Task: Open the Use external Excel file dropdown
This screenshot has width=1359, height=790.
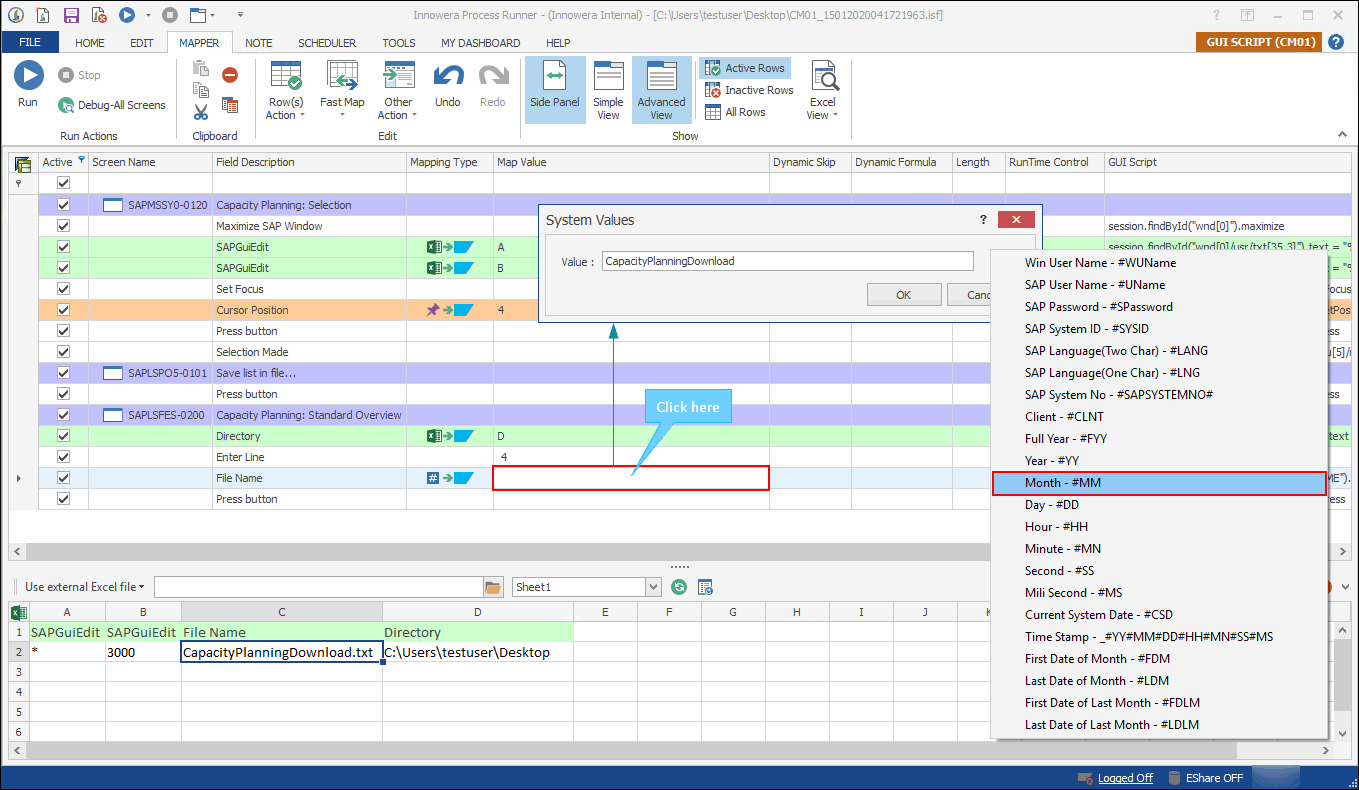Action: tap(85, 587)
